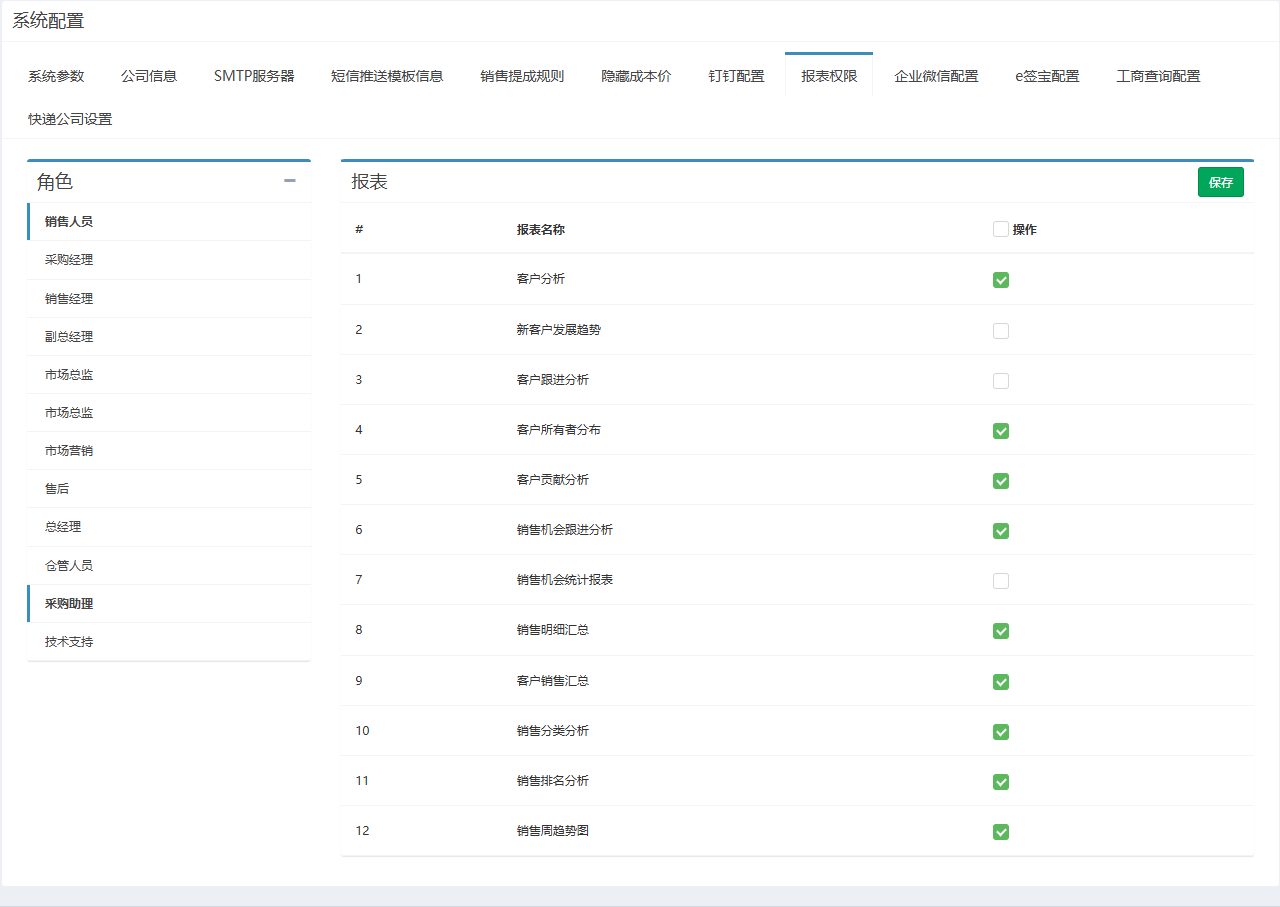This screenshot has width=1280, height=907.
Task: Toggle the 销售机会跟进分析 checkbox
Action: [1001, 530]
